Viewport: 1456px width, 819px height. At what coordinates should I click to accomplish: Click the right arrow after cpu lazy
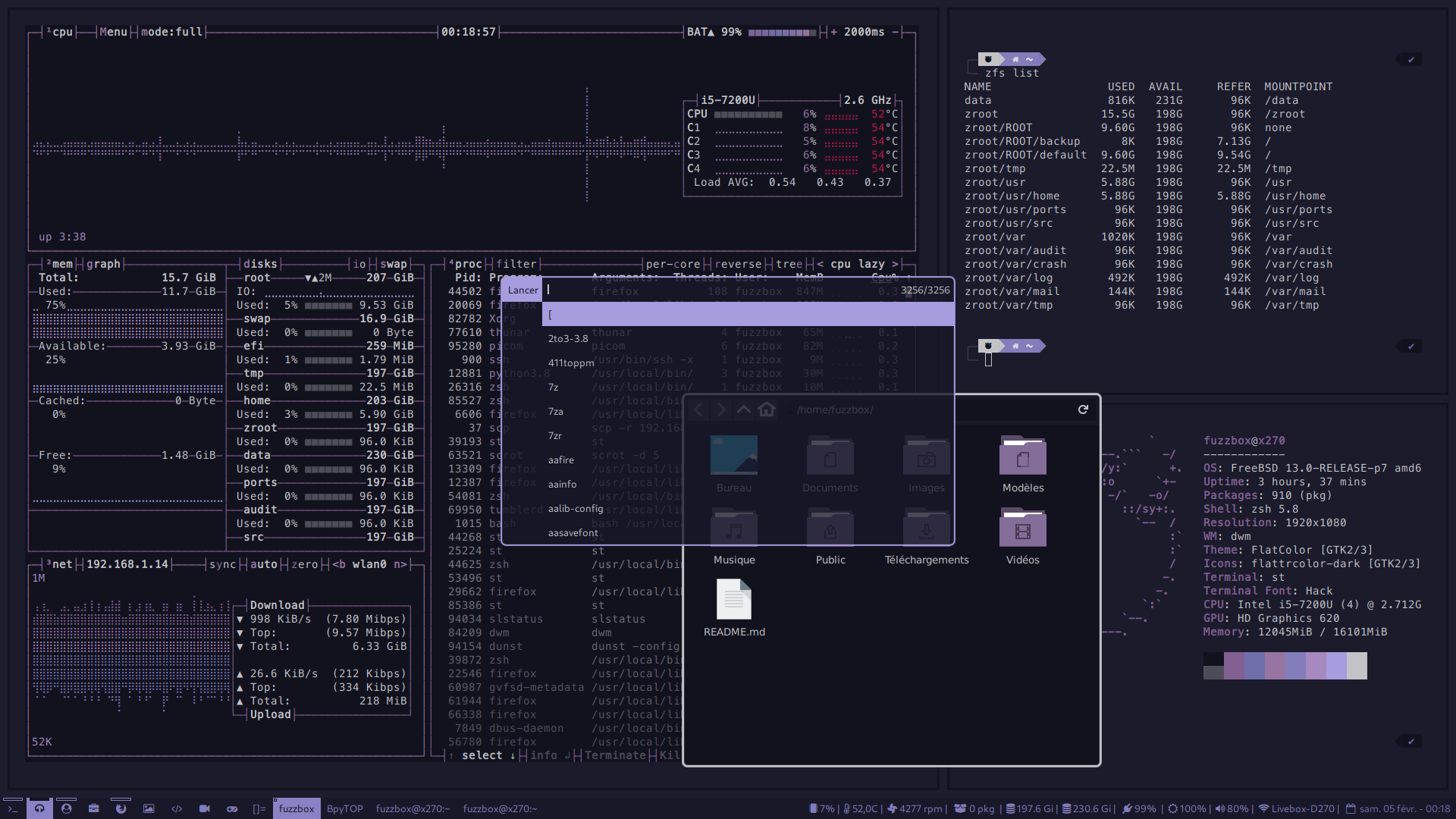895,264
